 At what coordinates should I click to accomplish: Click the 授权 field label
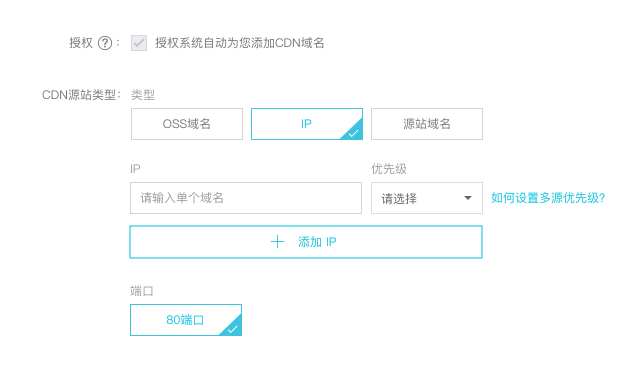tap(81, 43)
